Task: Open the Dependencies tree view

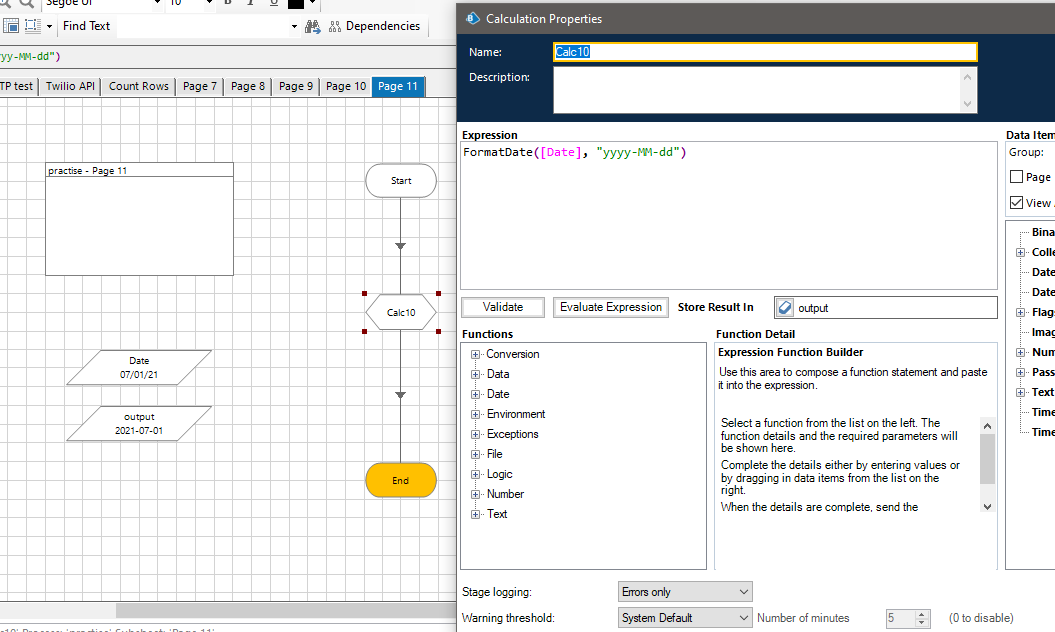Action: [x=374, y=26]
